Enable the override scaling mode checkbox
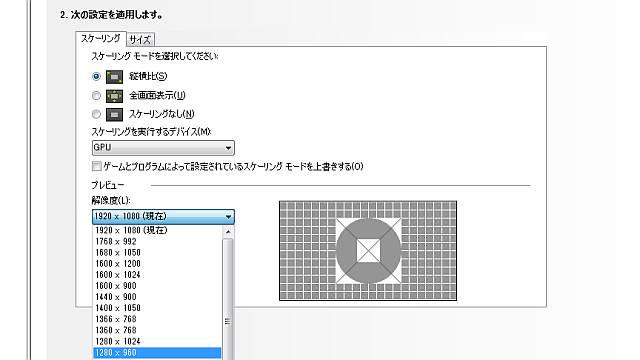The width and height of the screenshot is (640, 360). click(x=97, y=166)
